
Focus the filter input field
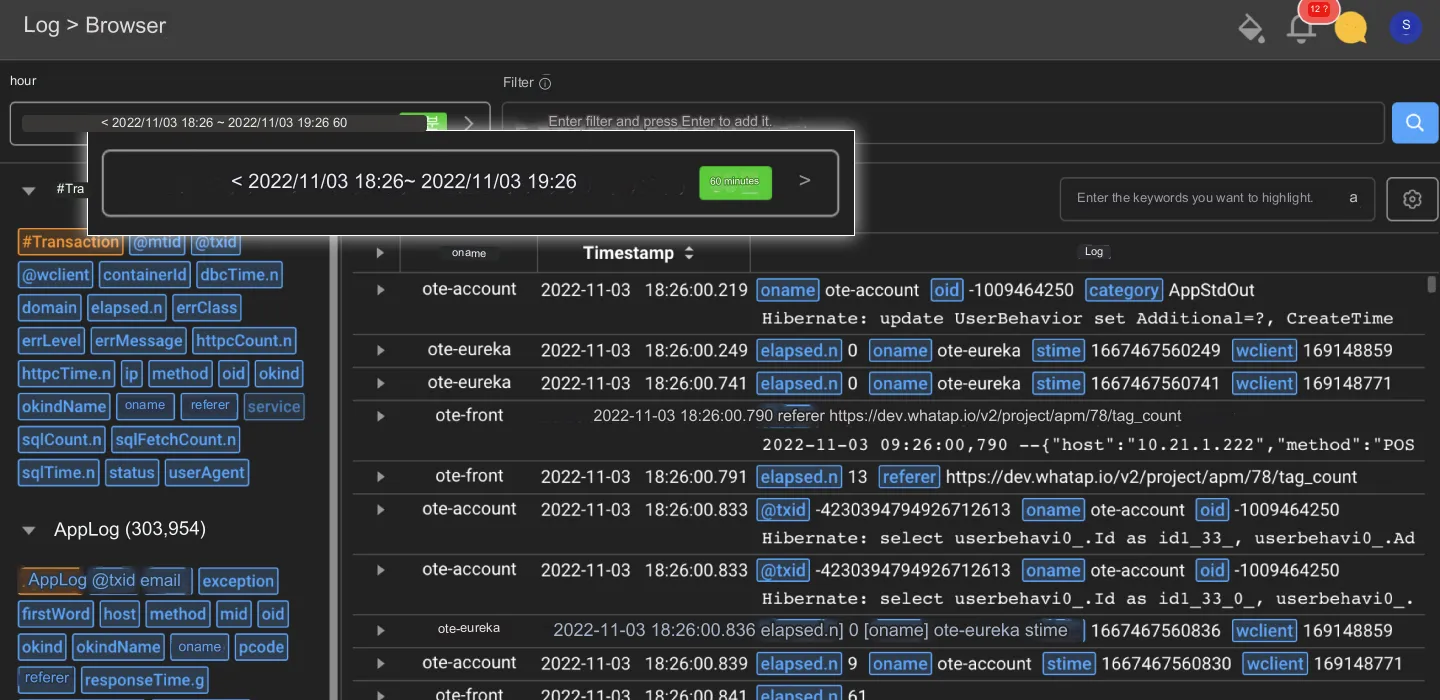click(x=943, y=122)
